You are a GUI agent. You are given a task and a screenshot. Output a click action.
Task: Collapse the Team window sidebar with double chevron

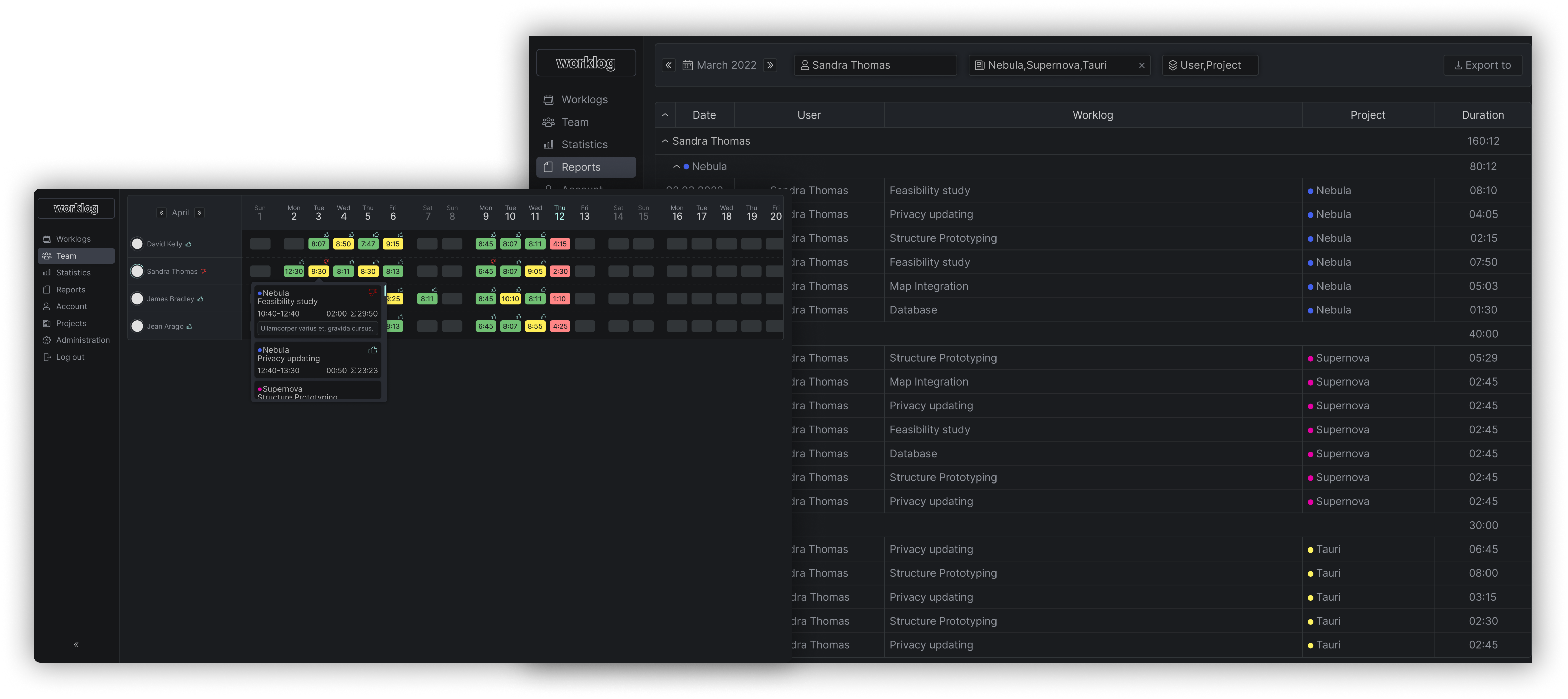76,644
